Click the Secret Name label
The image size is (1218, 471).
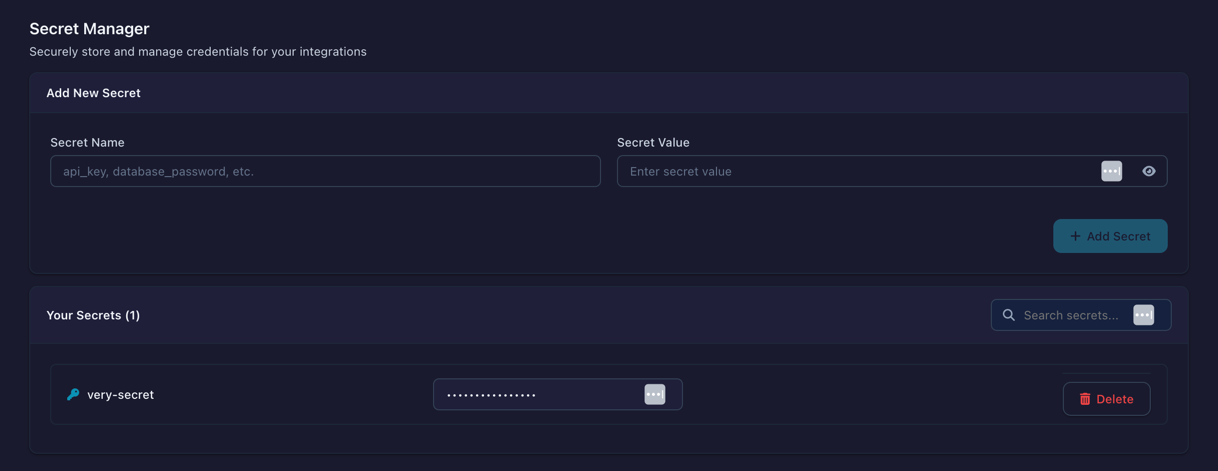click(x=87, y=143)
